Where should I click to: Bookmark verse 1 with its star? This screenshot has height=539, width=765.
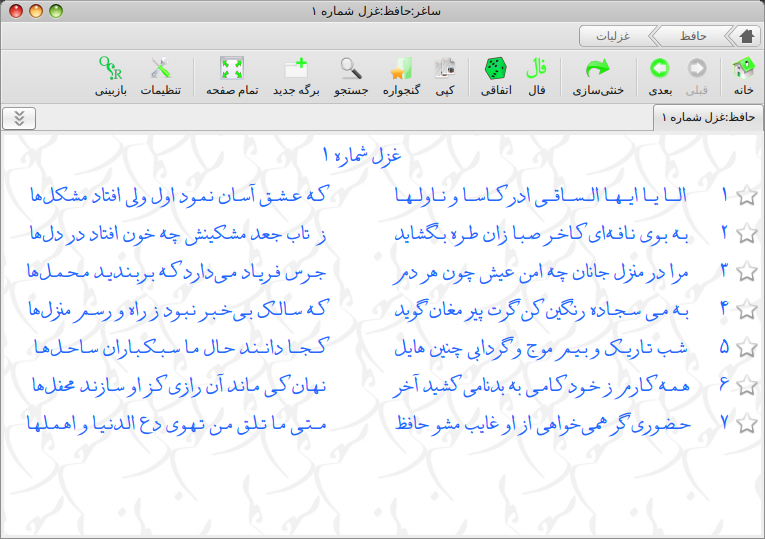click(746, 196)
